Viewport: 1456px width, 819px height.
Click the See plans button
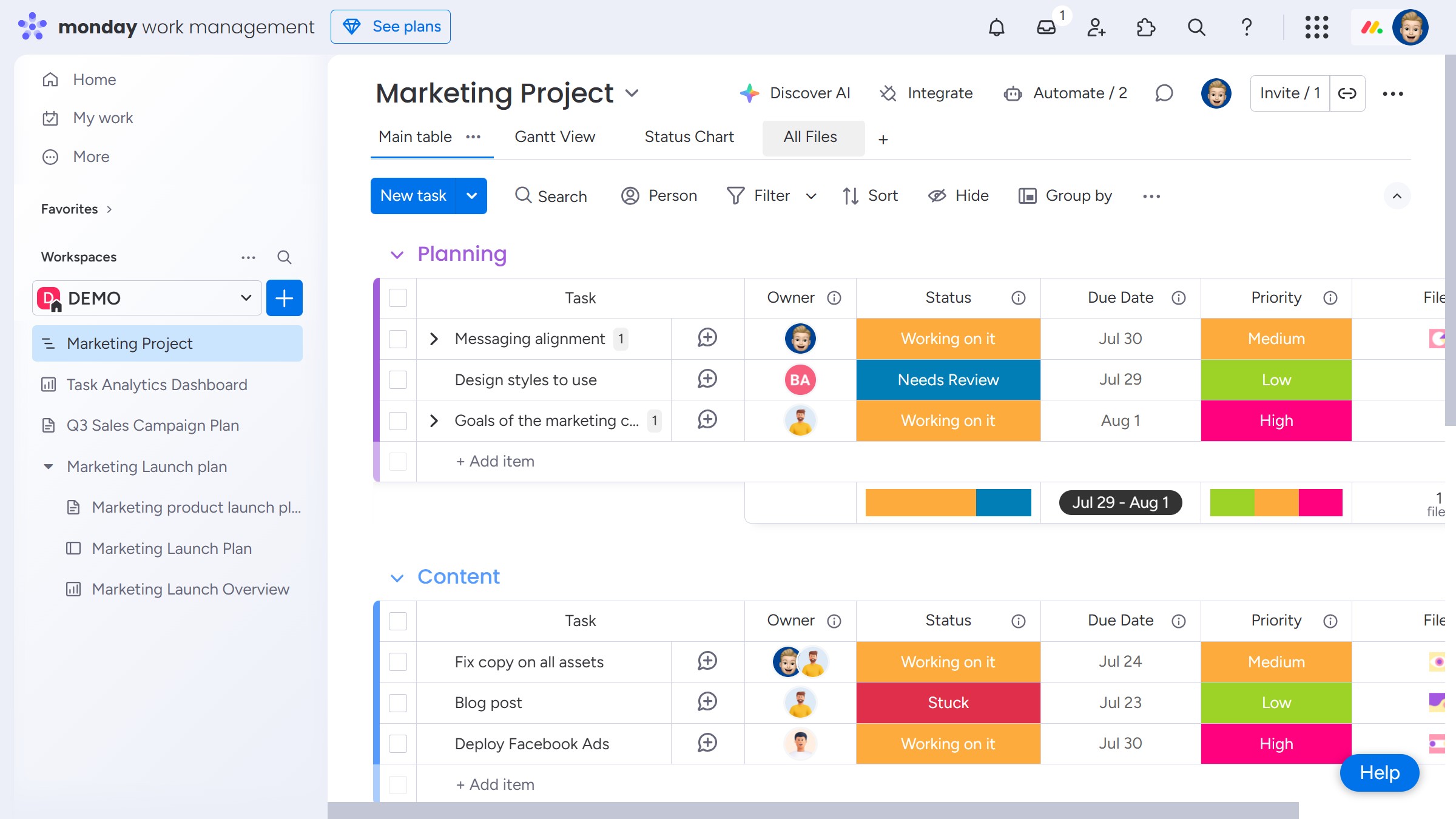coord(391,27)
